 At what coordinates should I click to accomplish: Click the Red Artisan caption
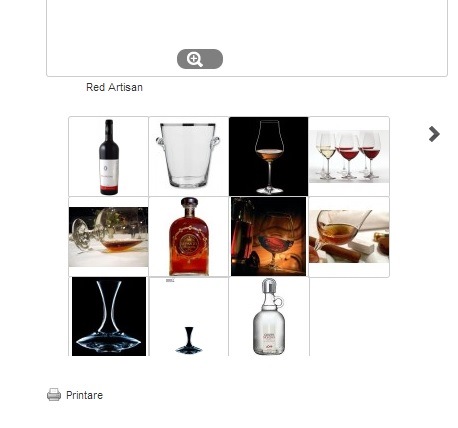(114, 87)
